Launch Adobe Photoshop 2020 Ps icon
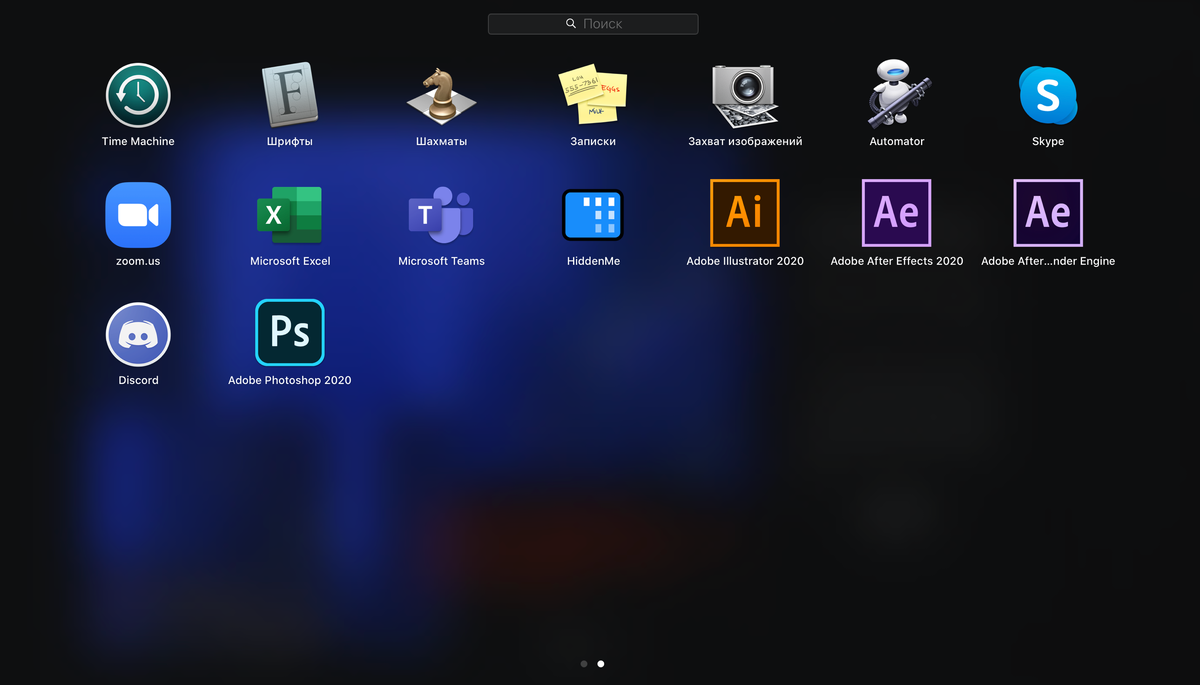This screenshot has height=685, width=1200. [x=290, y=333]
